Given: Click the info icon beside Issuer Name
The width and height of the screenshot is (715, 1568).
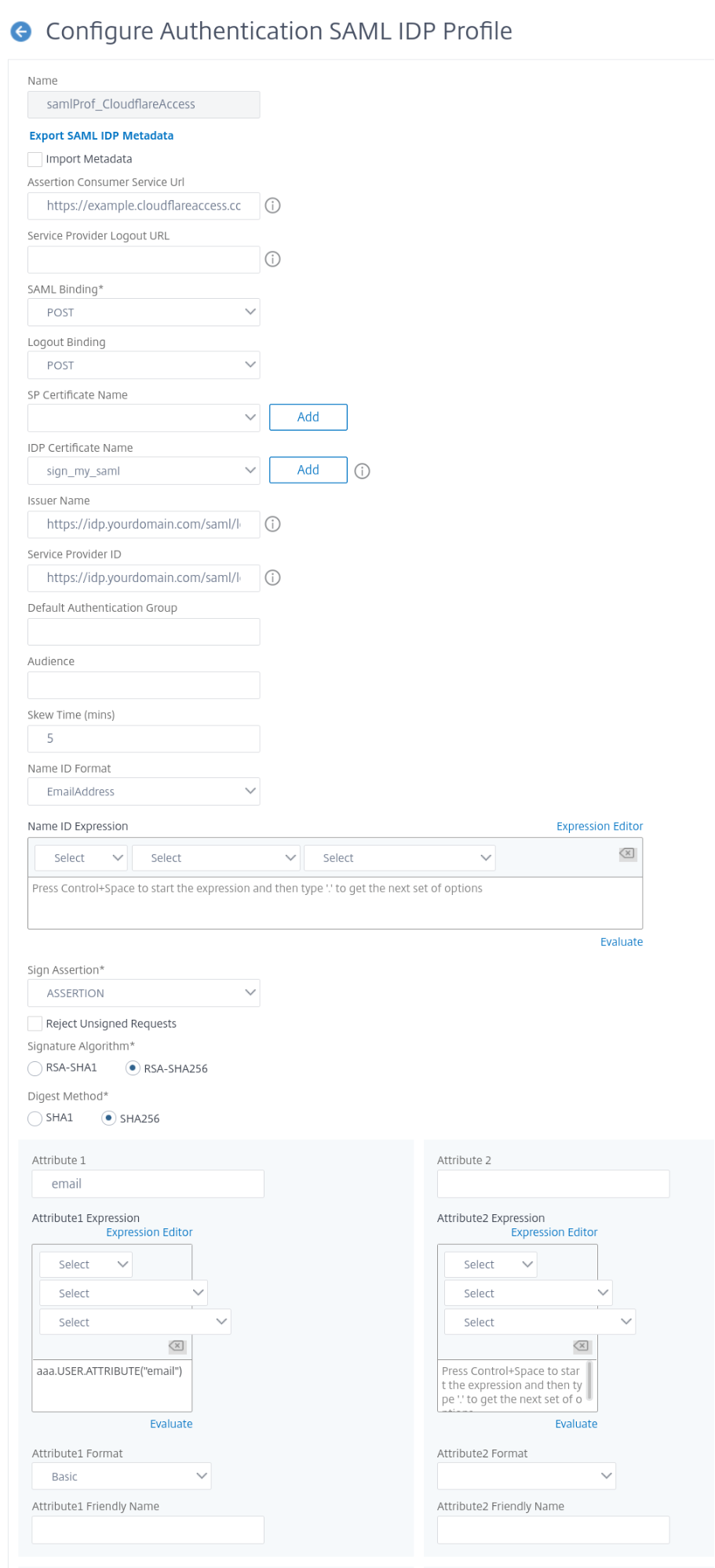Looking at the screenshot, I should 273,524.
